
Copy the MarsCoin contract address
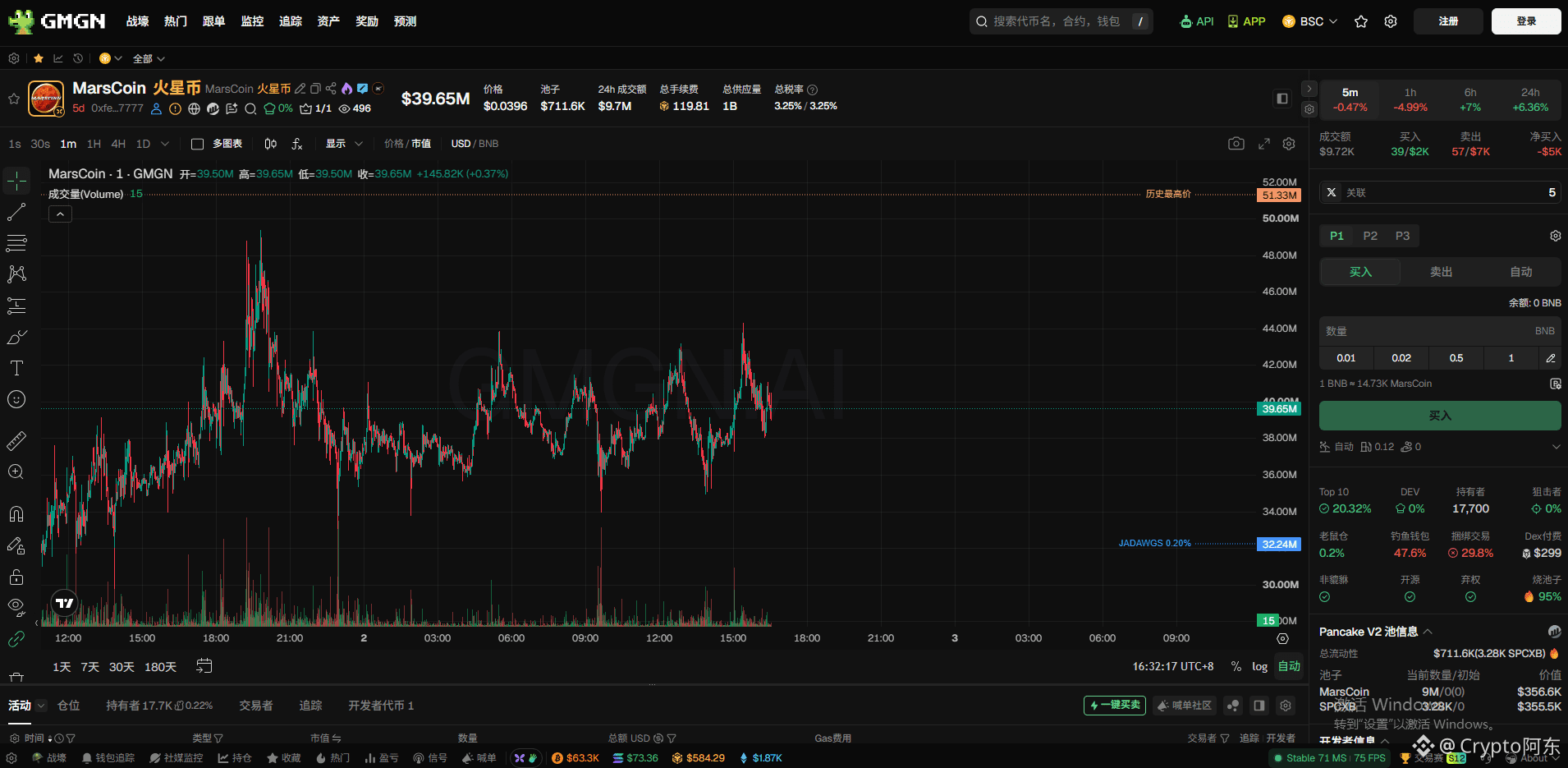click(x=315, y=89)
